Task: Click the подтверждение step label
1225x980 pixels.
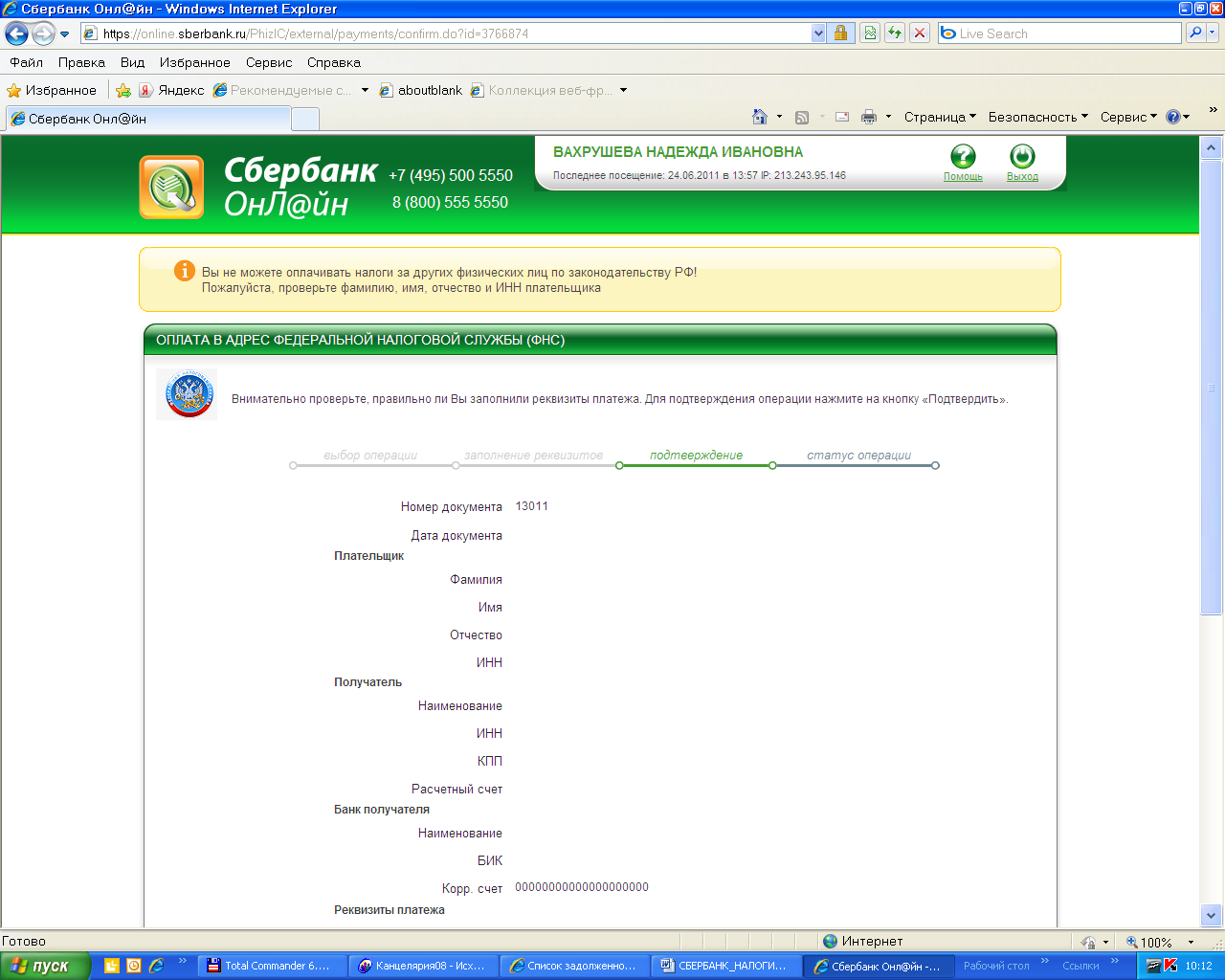Action: (x=696, y=456)
